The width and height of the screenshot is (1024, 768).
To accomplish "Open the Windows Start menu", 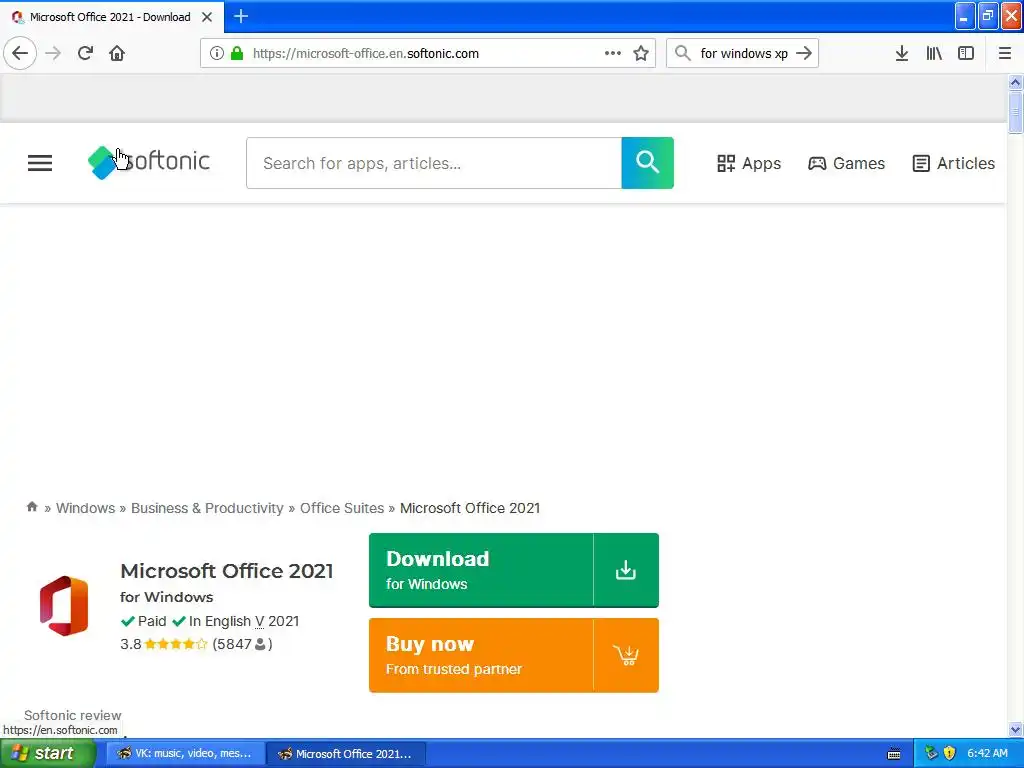I will tap(48, 754).
